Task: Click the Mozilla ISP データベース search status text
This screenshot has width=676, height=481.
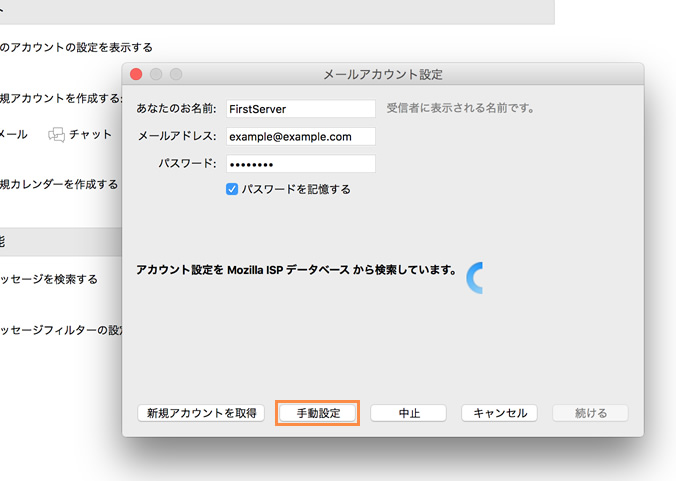Action: click(x=296, y=270)
